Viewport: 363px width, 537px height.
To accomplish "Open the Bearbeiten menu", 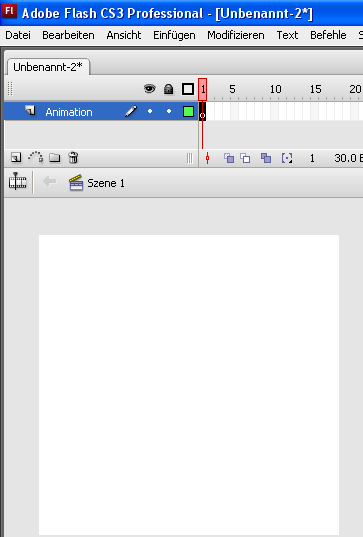I will [x=68, y=35].
